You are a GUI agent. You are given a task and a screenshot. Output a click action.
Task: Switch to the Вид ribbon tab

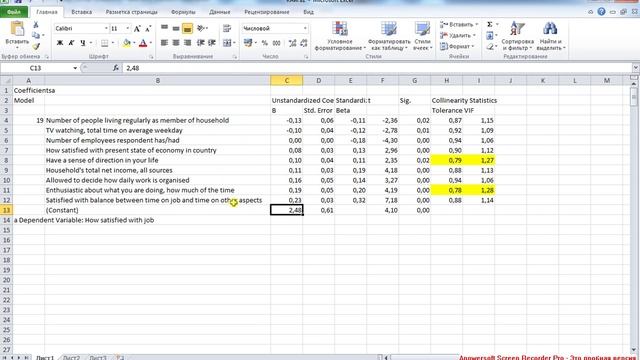click(309, 12)
